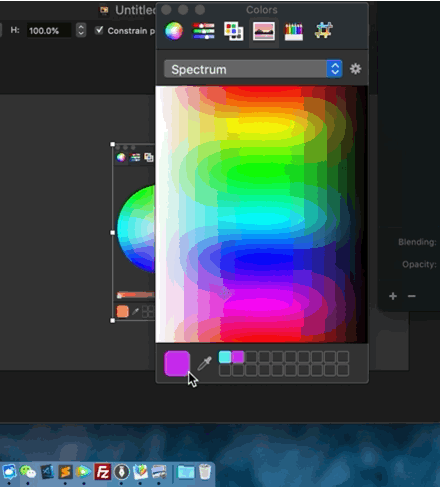Image resolution: width=440 pixels, height=488 pixels.
Task: Open the Color Palettes tab
Action: tap(233, 31)
